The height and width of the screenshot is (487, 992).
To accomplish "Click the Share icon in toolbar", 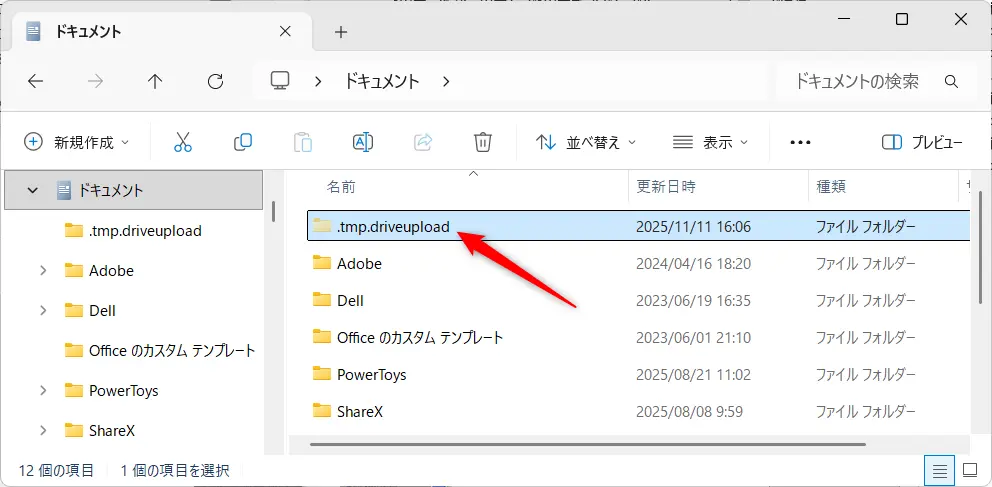I will (x=423, y=142).
